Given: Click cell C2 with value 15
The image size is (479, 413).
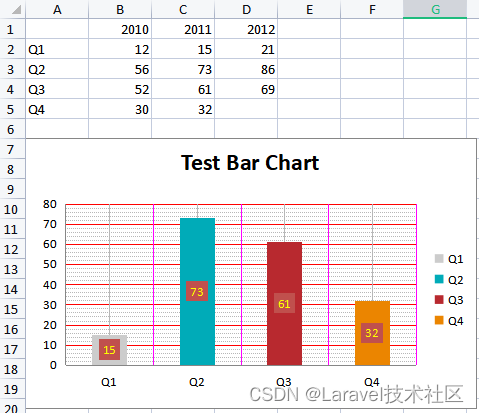Looking at the screenshot, I should click(183, 49).
